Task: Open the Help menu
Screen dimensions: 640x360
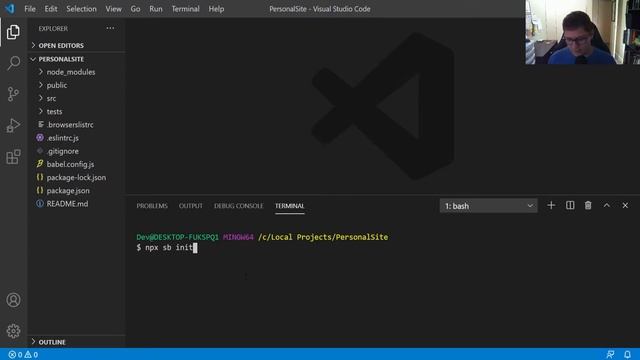Action: coord(216,9)
